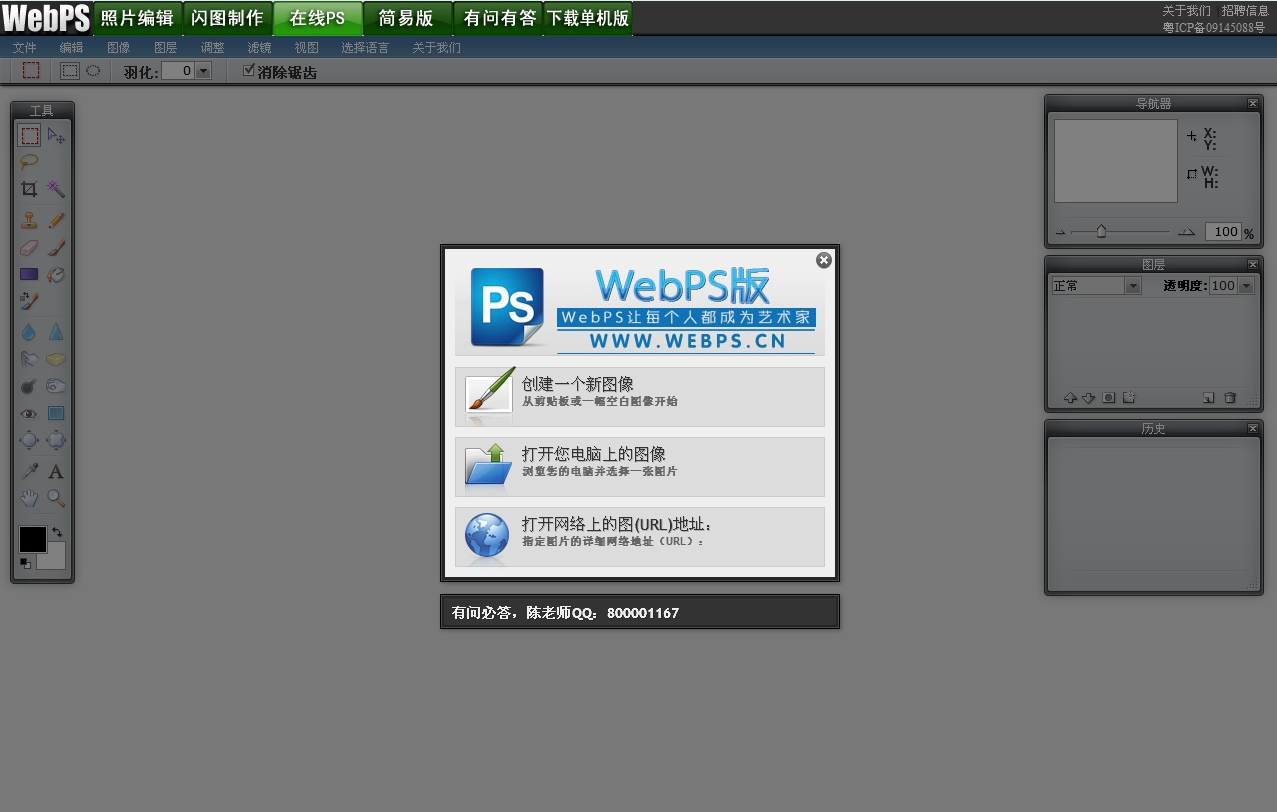The image size is (1277, 812).
Task: Select the Eraser tool
Action: [30, 247]
